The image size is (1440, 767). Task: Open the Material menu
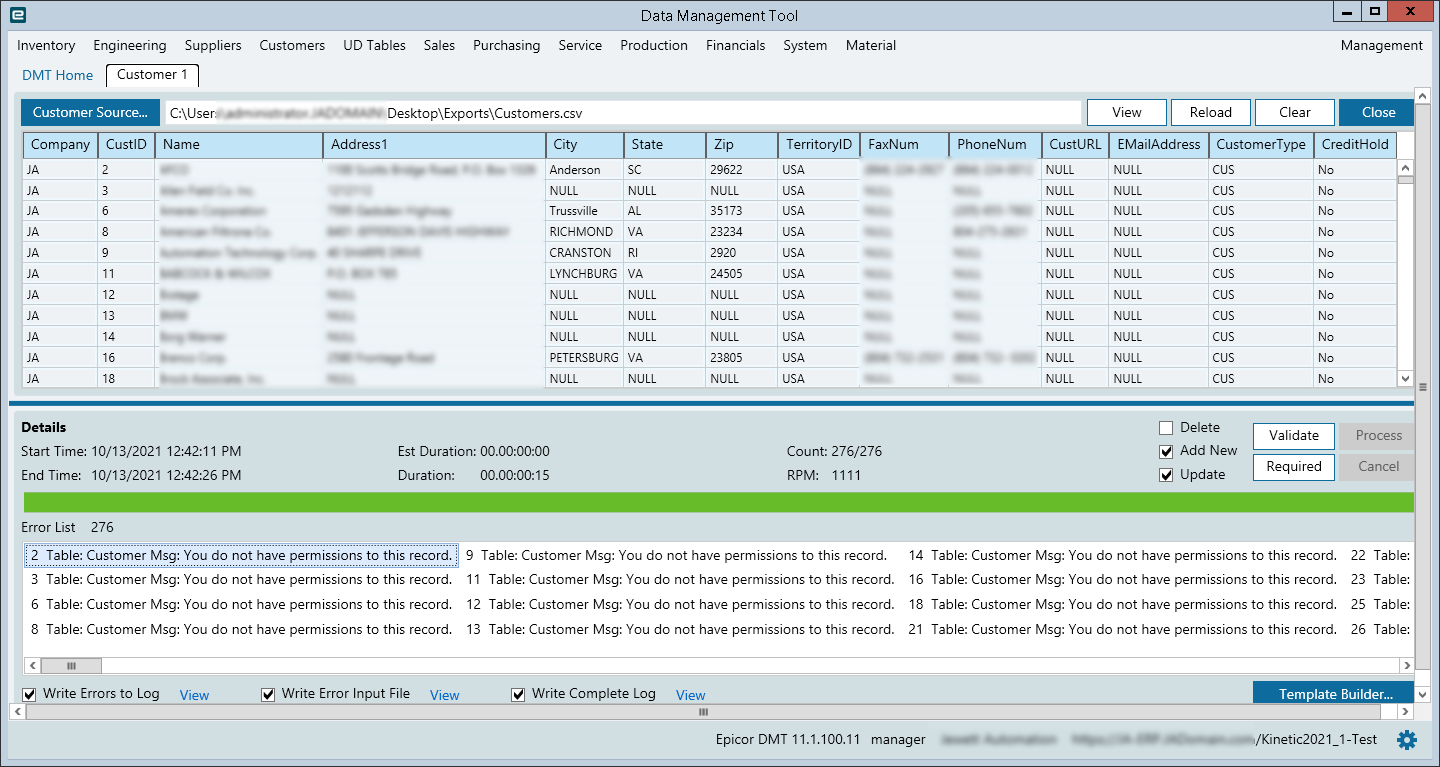[871, 45]
